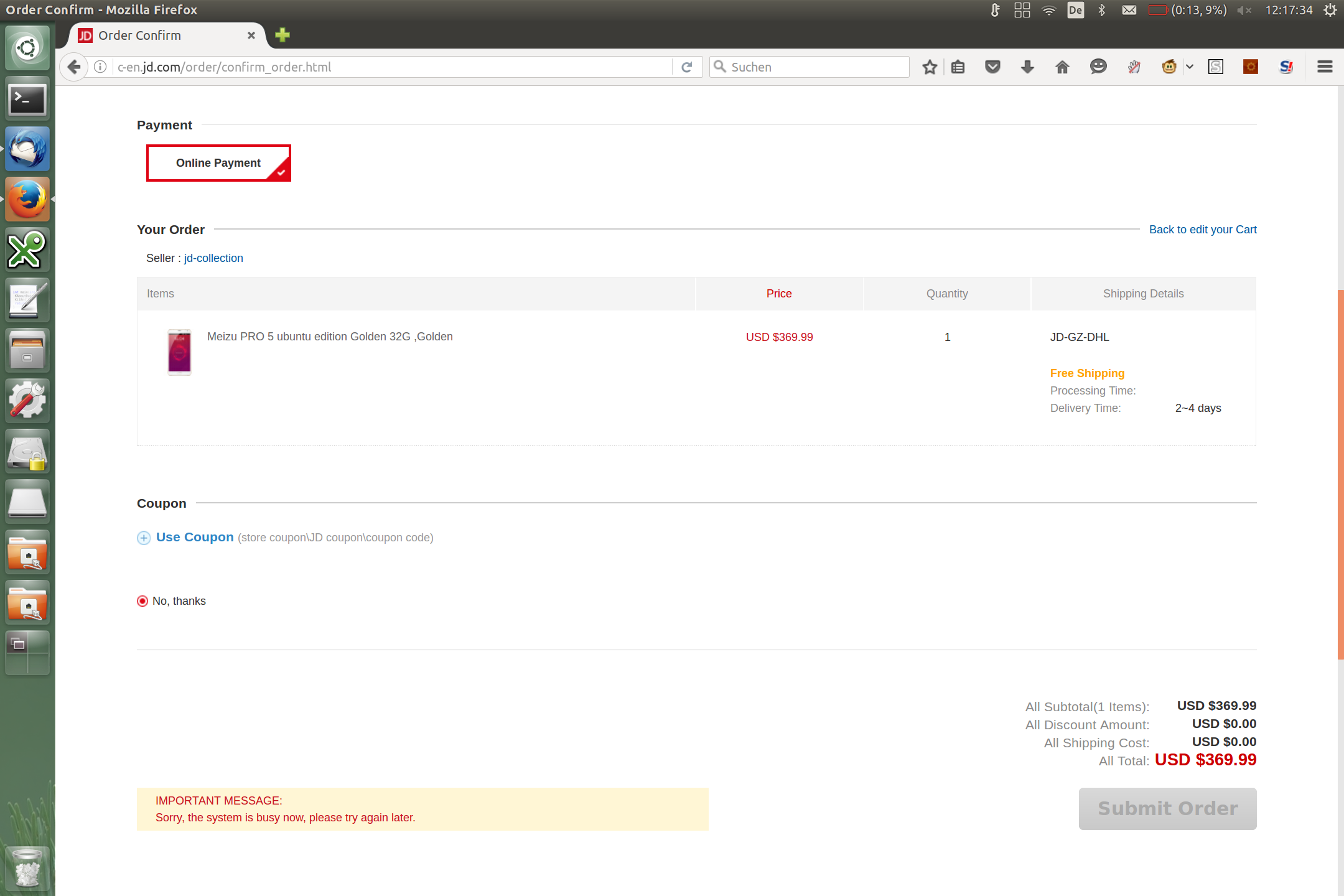
Task: Select the Online Payment option
Action: click(218, 163)
